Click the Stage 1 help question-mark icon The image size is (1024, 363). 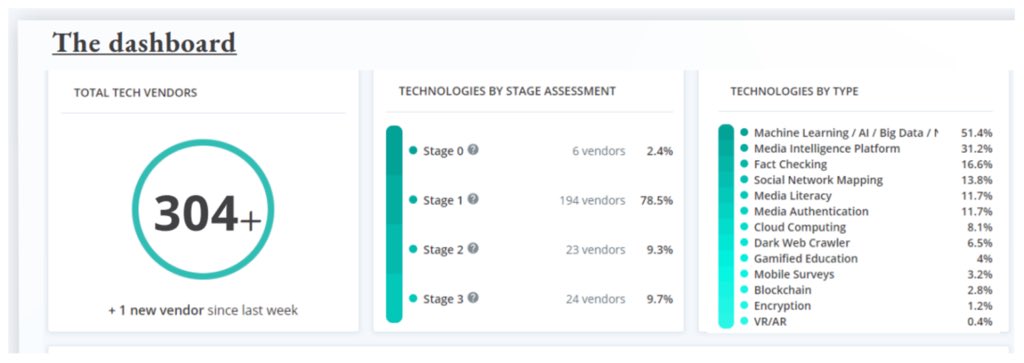[x=473, y=199]
